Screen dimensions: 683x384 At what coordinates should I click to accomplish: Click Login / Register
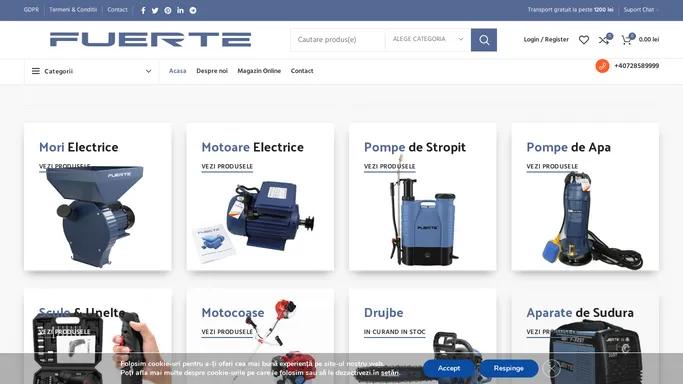[x=546, y=40]
